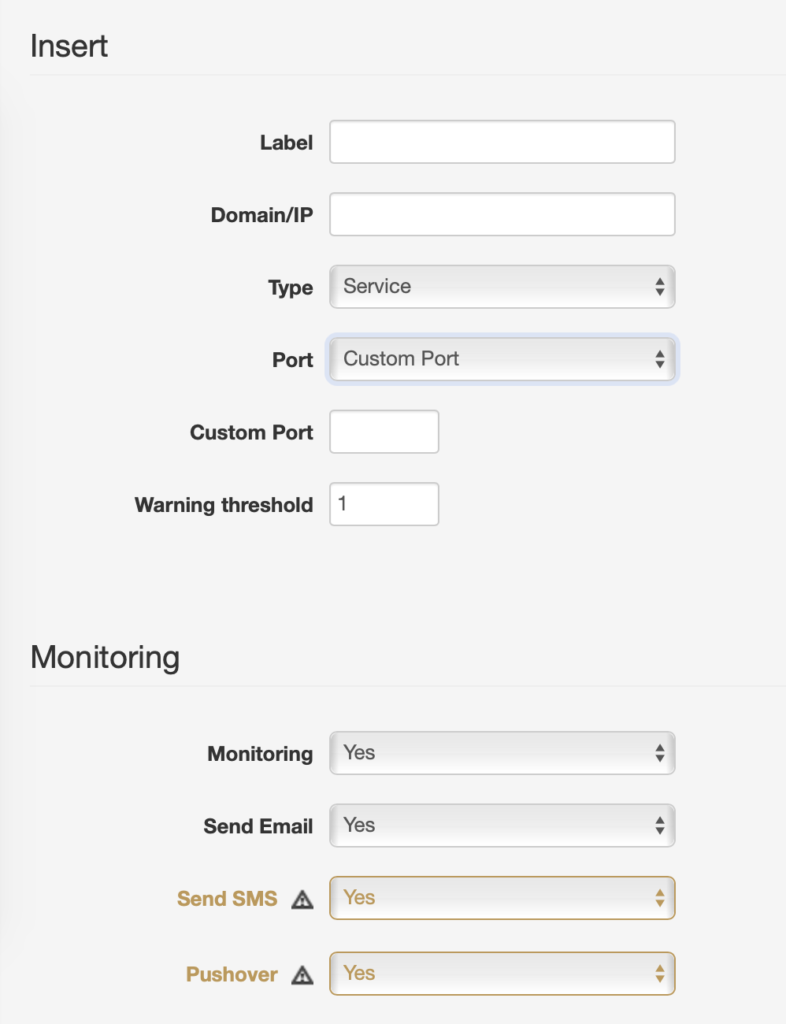
Task: Open the Pushover dropdown
Action: tap(502, 974)
